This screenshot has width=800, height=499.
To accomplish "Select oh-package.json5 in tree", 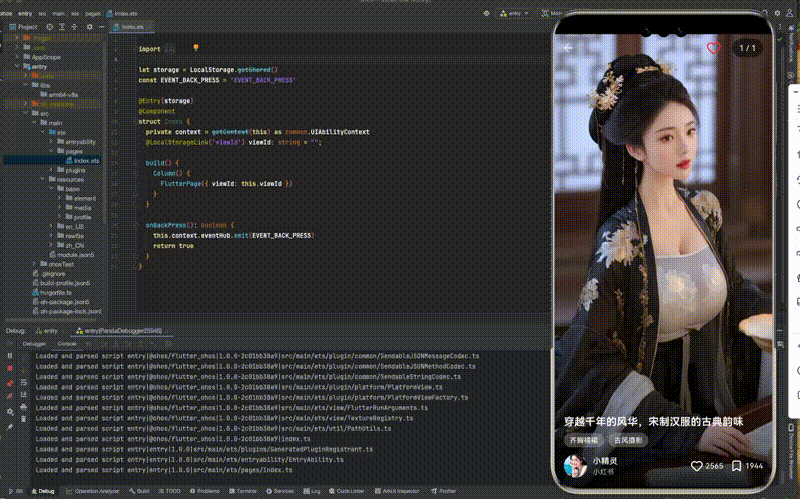I will pyautogui.click(x=60, y=302).
